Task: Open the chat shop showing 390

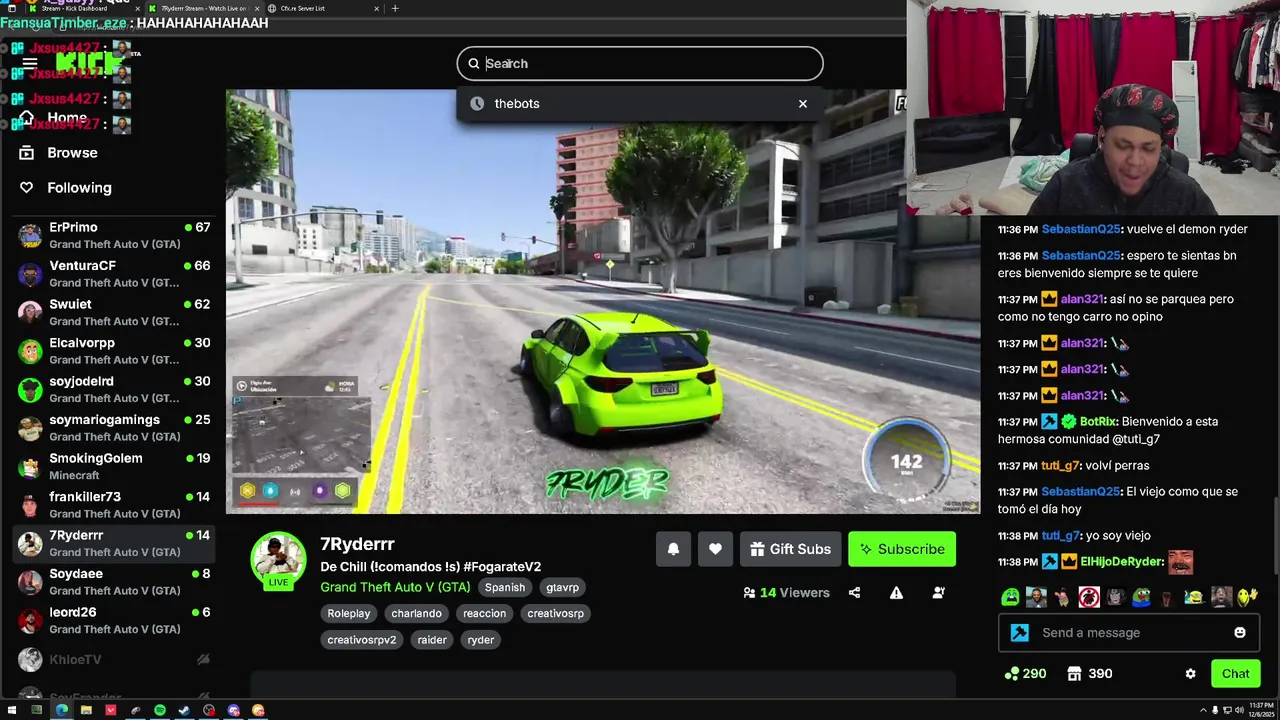Action: 1089,674
